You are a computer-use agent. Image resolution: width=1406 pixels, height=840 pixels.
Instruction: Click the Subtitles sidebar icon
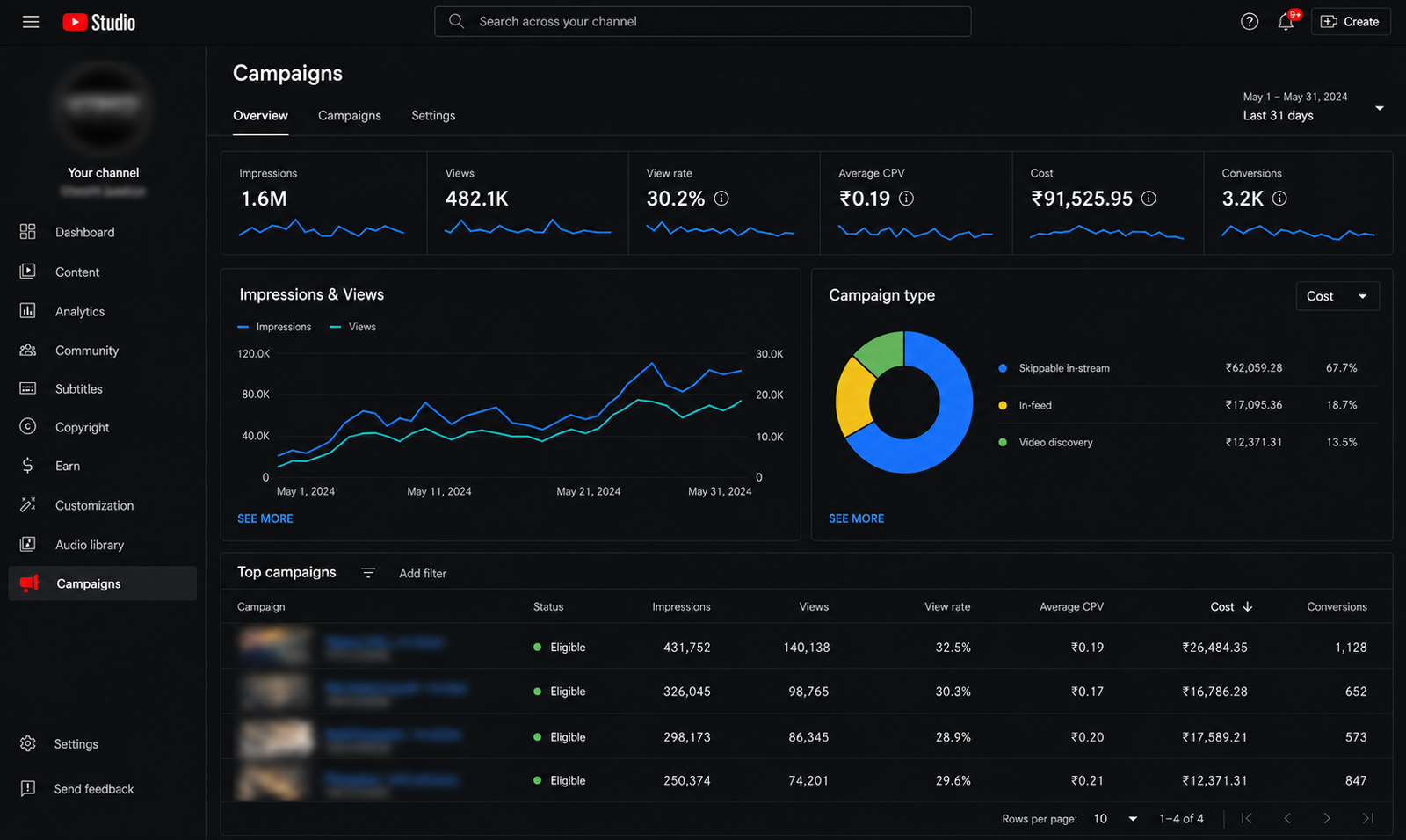point(28,388)
